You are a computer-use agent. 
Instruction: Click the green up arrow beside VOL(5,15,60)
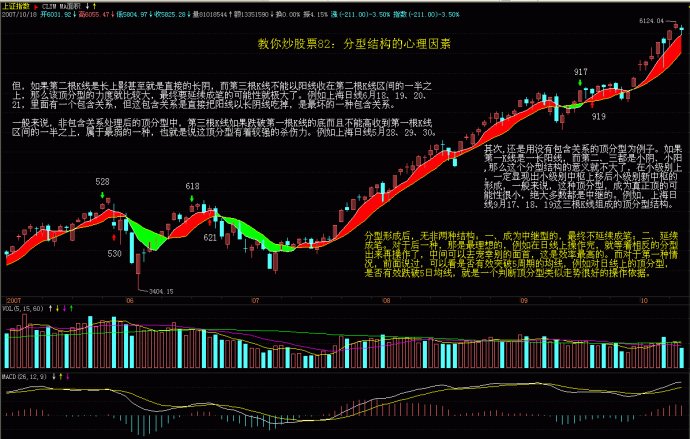(71, 309)
